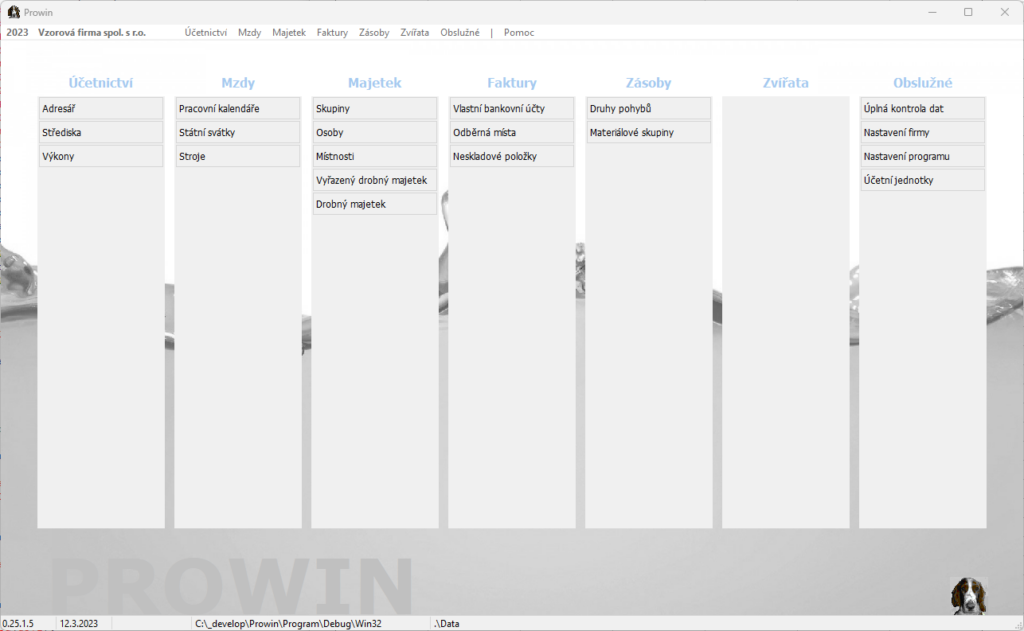Click the Účetnictví column heading
Image resolution: width=1024 pixels, height=631 pixels.
click(x=101, y=83)
